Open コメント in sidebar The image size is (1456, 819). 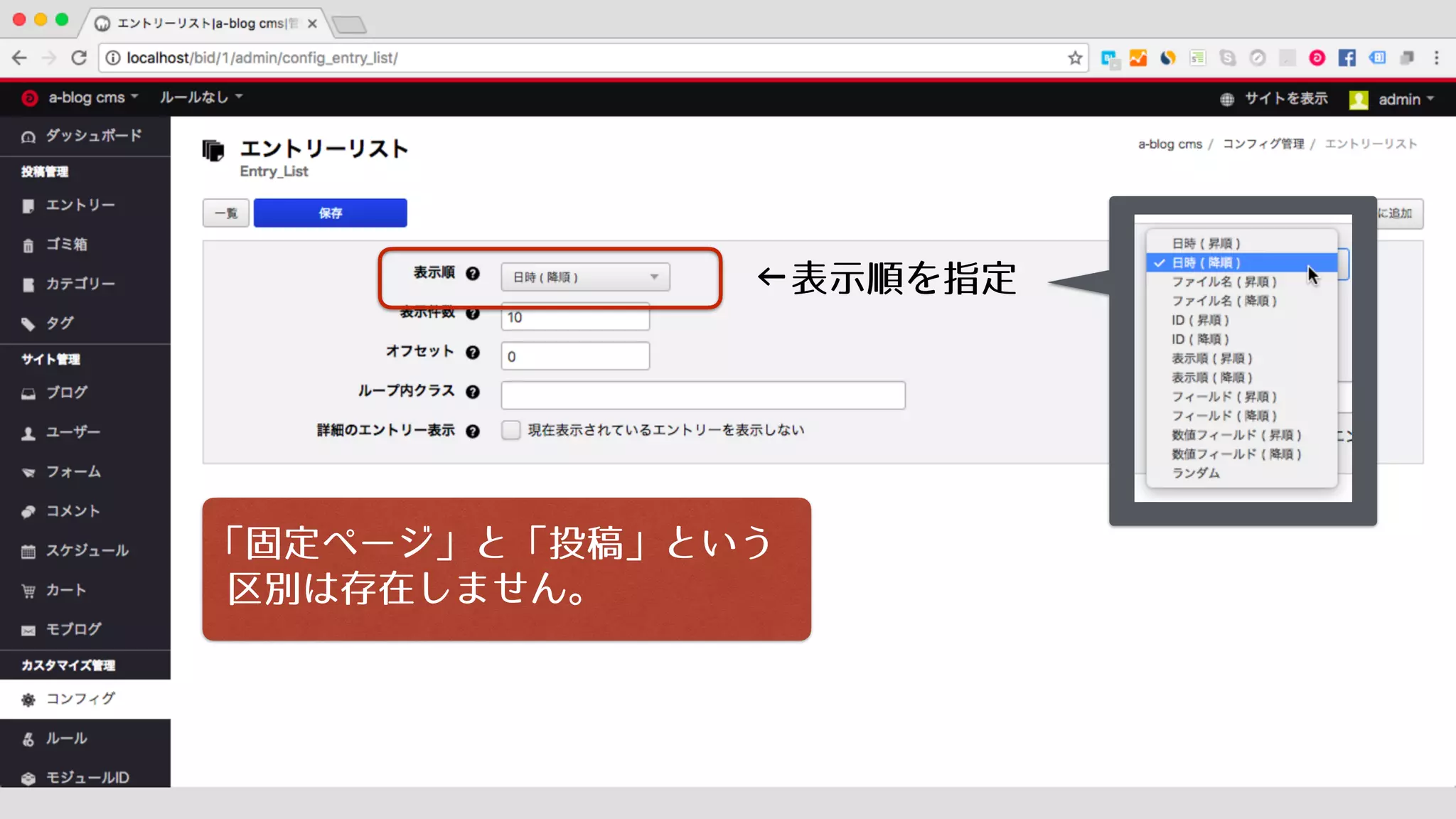[x=85, y=511]
